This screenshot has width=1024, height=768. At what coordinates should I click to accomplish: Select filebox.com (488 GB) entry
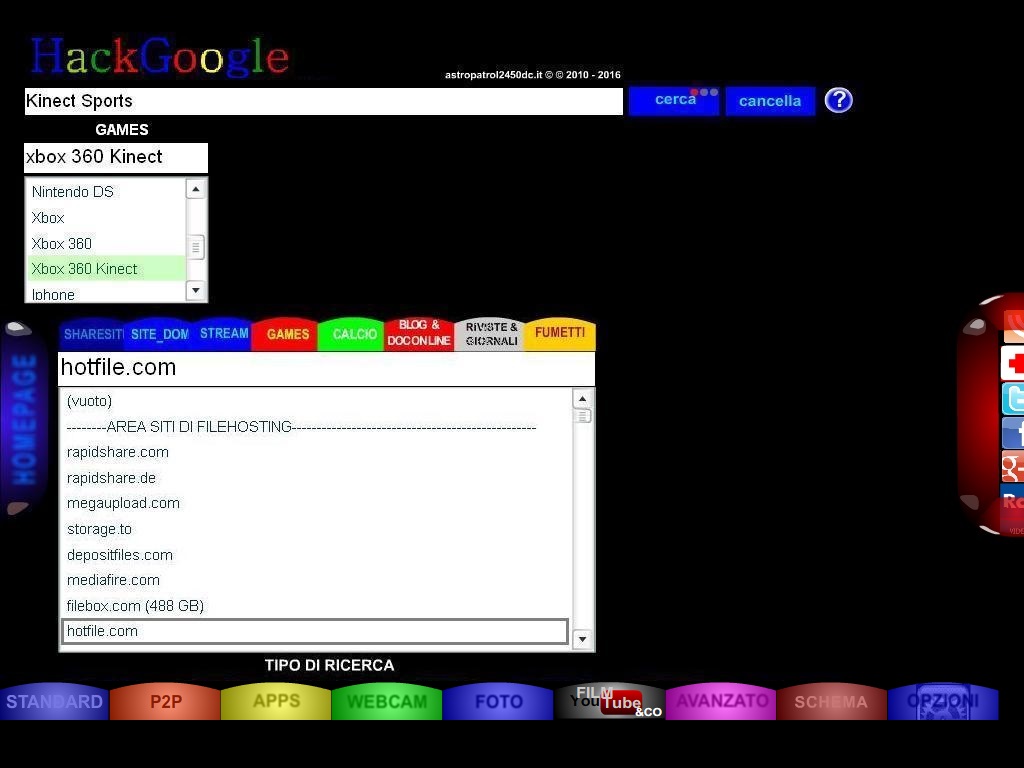tap(316, 606)
